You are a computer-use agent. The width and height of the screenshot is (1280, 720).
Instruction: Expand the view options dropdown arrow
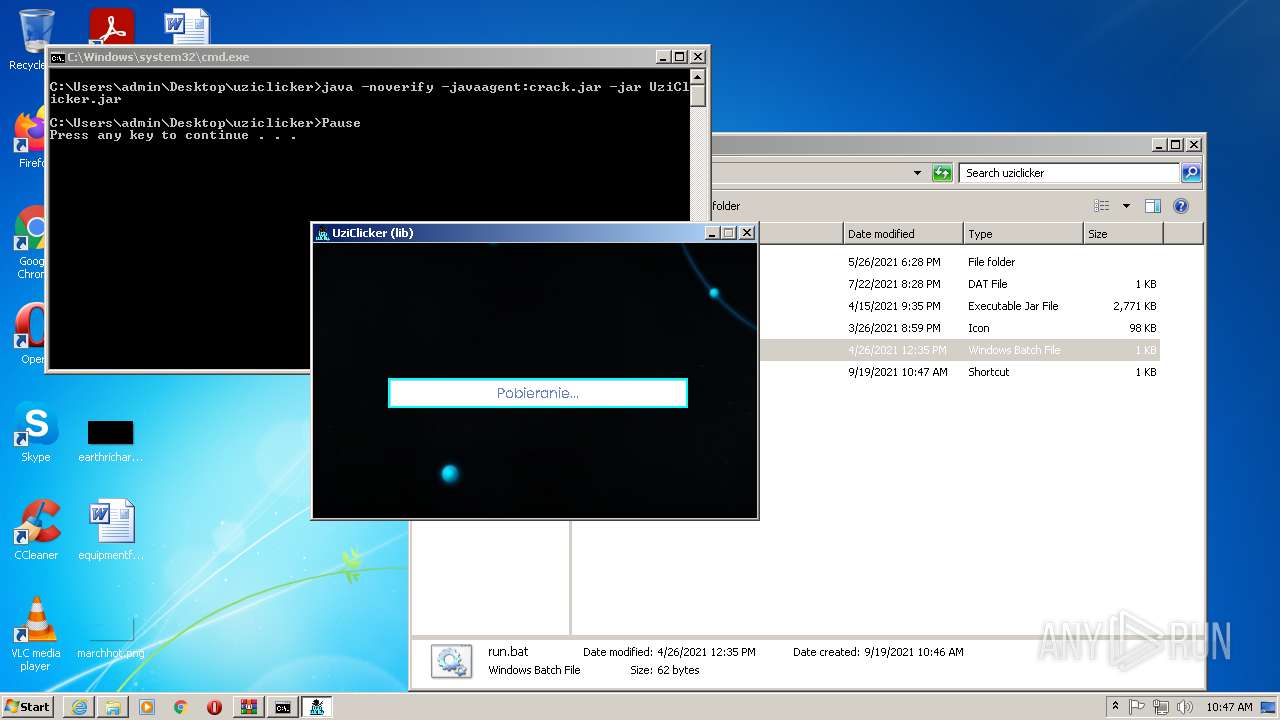point(1126,206)
